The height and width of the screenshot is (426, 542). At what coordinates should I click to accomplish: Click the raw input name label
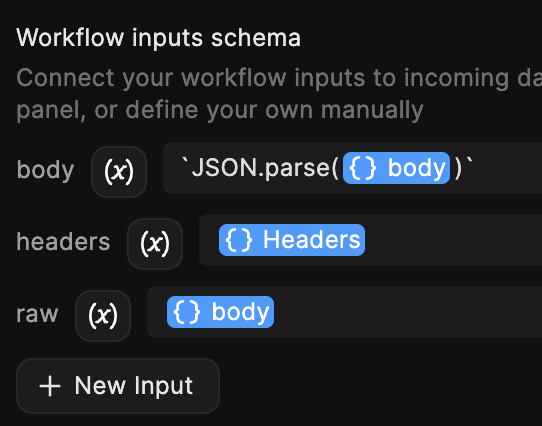tap(37, 315)
